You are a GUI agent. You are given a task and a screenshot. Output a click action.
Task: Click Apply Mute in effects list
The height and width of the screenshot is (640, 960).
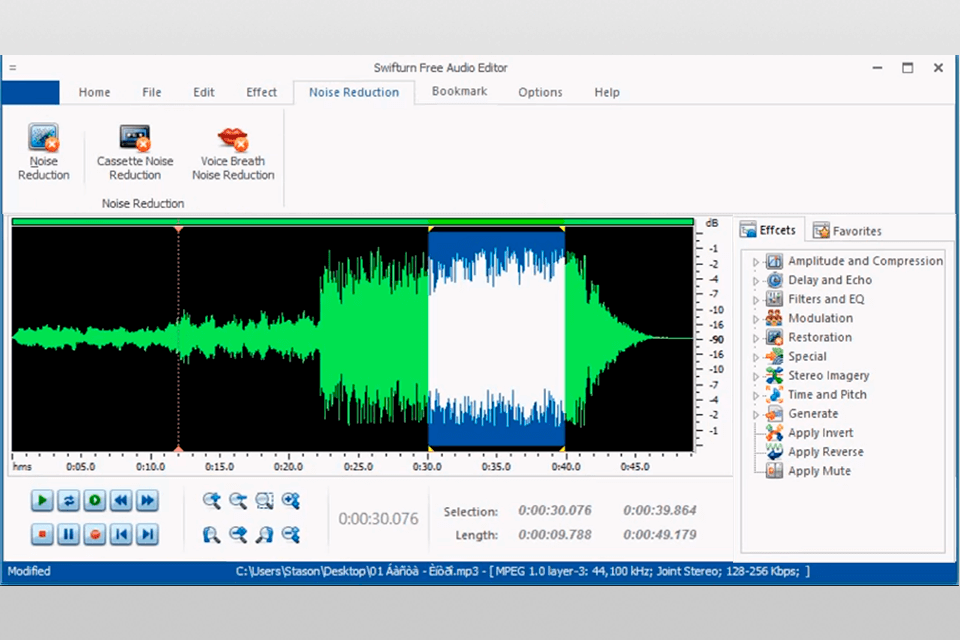tap(818, 471)
